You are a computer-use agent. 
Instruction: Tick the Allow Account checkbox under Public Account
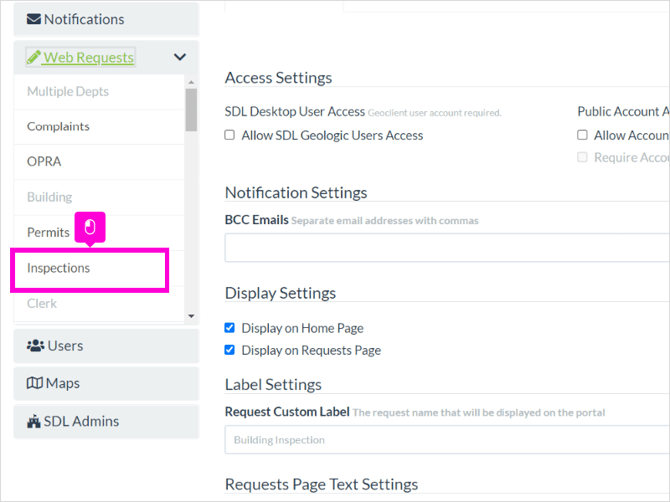point(582,135)
